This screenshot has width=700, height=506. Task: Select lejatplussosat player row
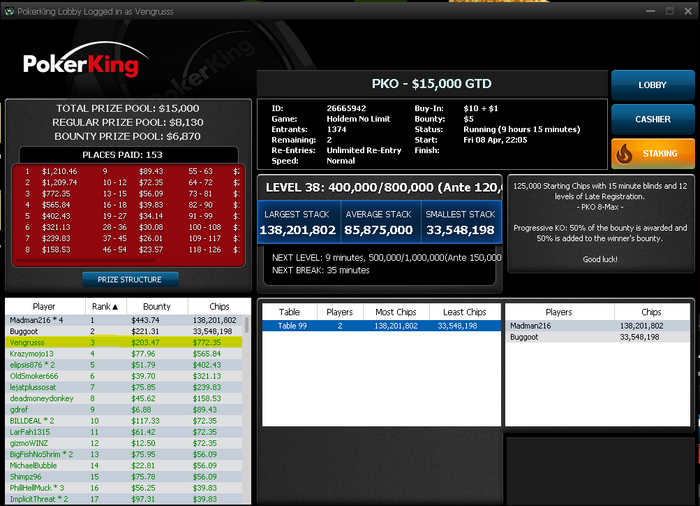pos(124,387)
